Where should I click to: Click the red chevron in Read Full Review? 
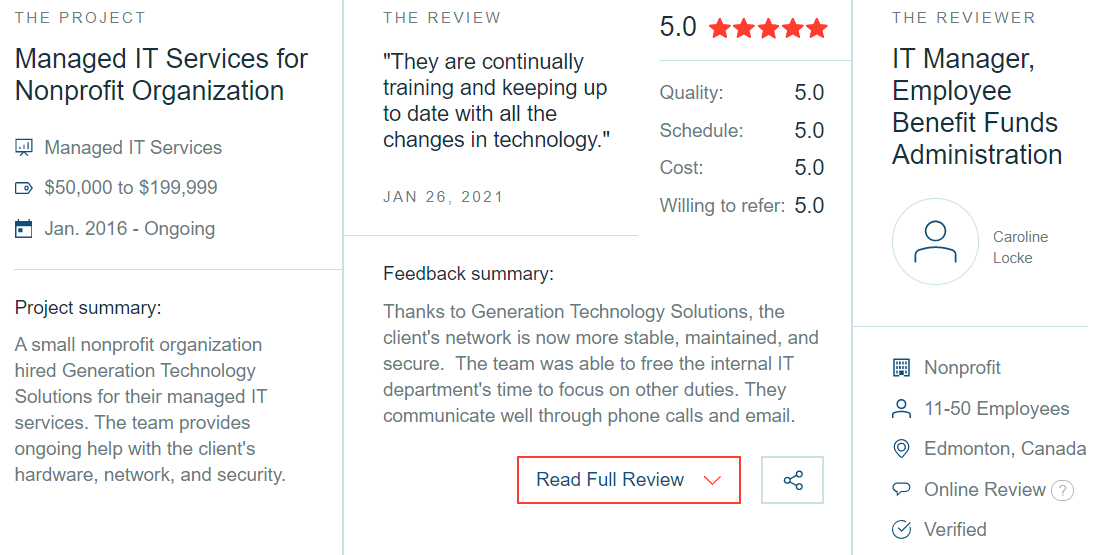tap(712, 480)
